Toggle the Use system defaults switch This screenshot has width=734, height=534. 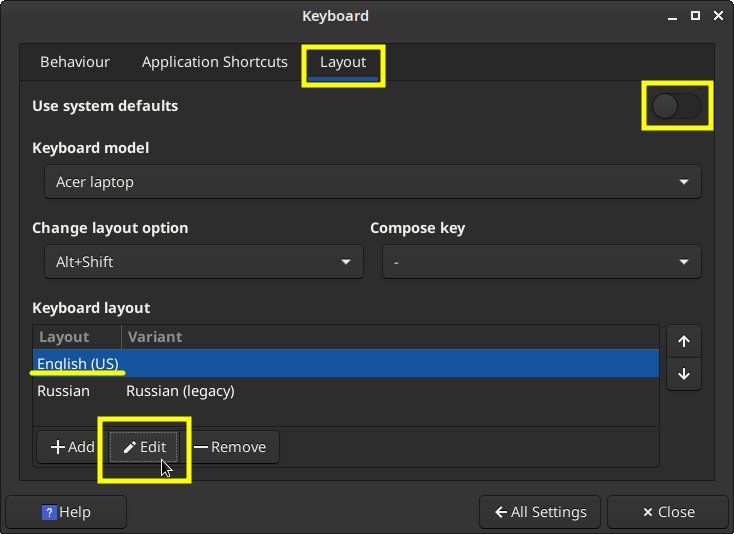tap(677, 106)
